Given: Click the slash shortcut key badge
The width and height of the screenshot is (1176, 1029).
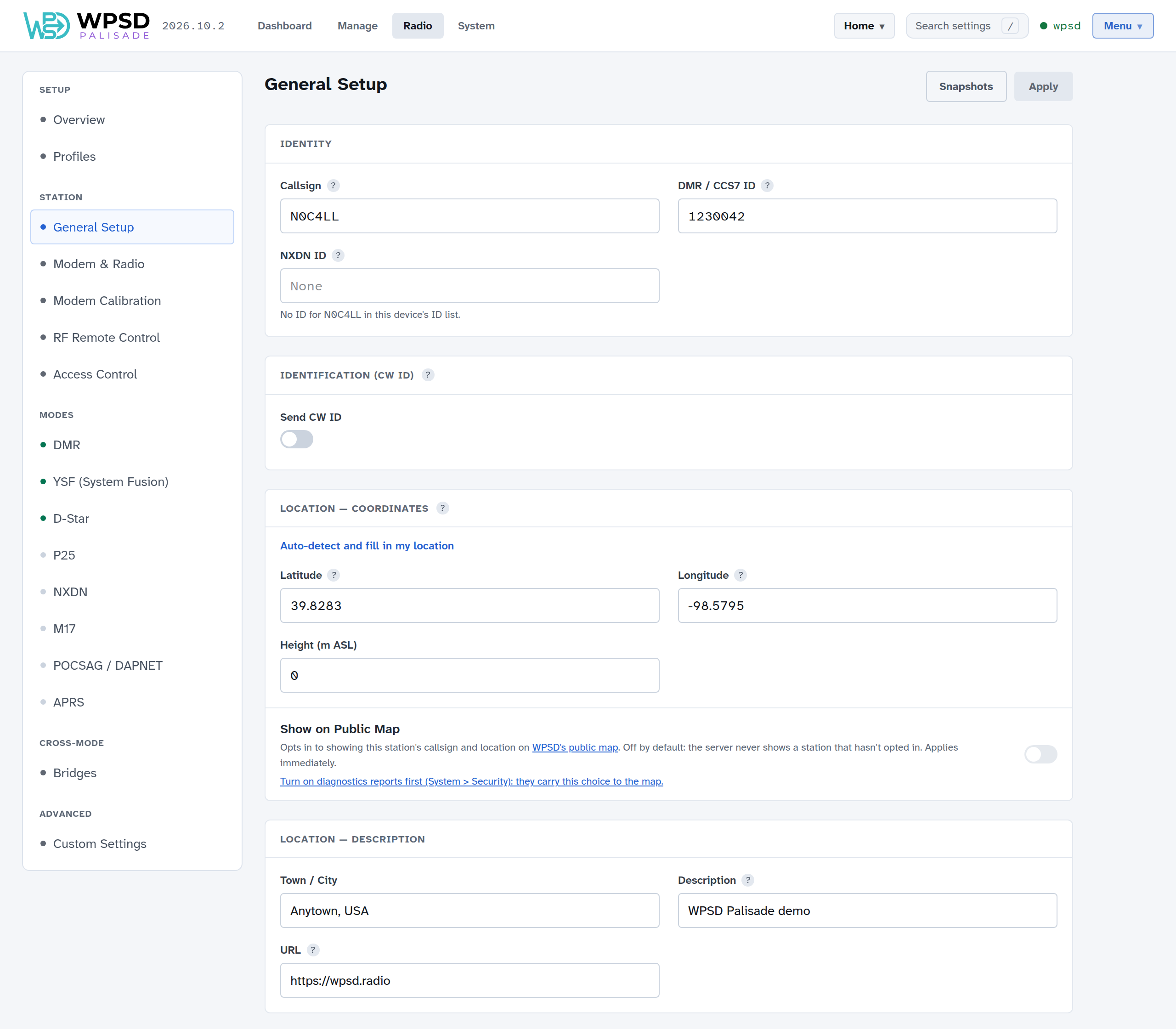Looking at the screenshot, I should pos(1010,26).
